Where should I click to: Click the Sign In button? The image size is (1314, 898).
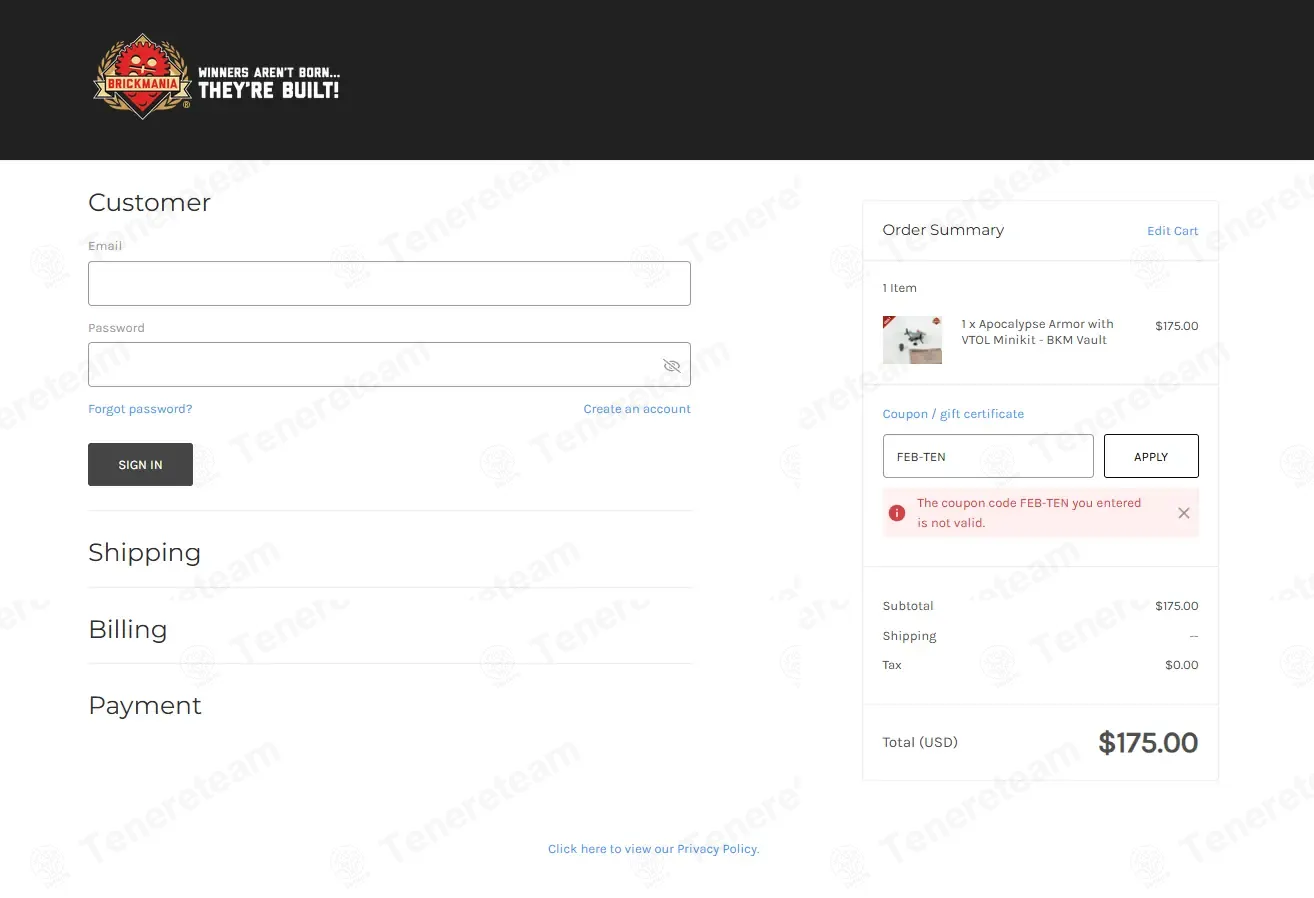[140, 465]
